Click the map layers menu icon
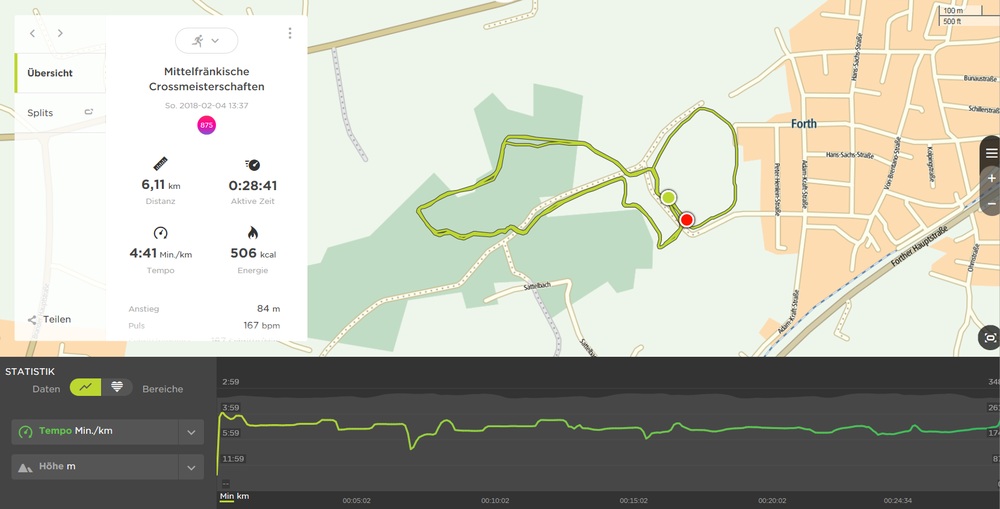 [991, 153]
